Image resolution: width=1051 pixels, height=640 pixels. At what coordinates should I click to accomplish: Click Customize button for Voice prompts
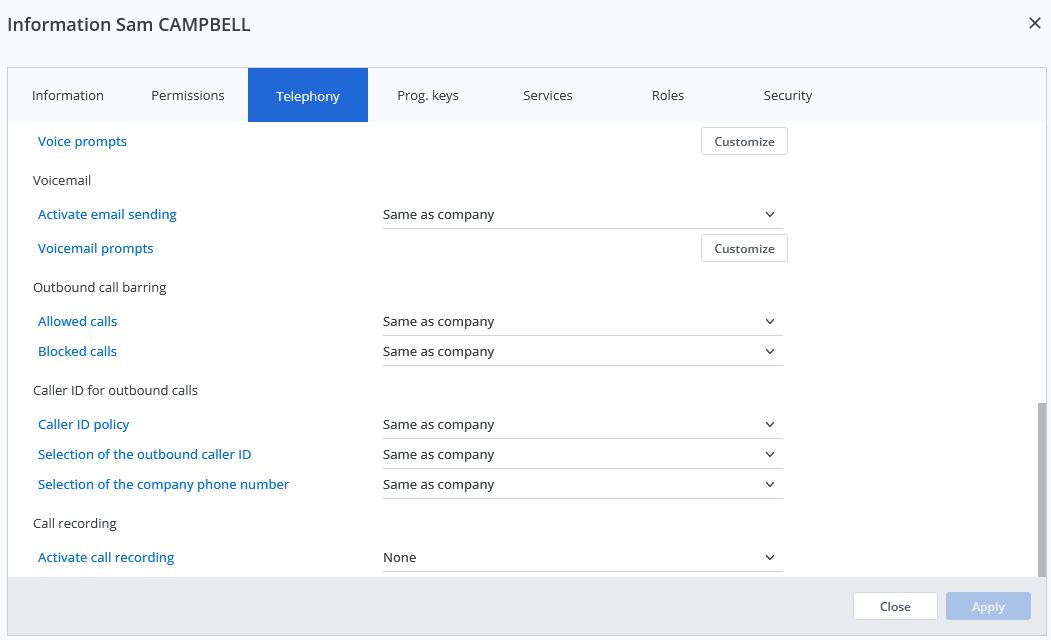(744, 142)
